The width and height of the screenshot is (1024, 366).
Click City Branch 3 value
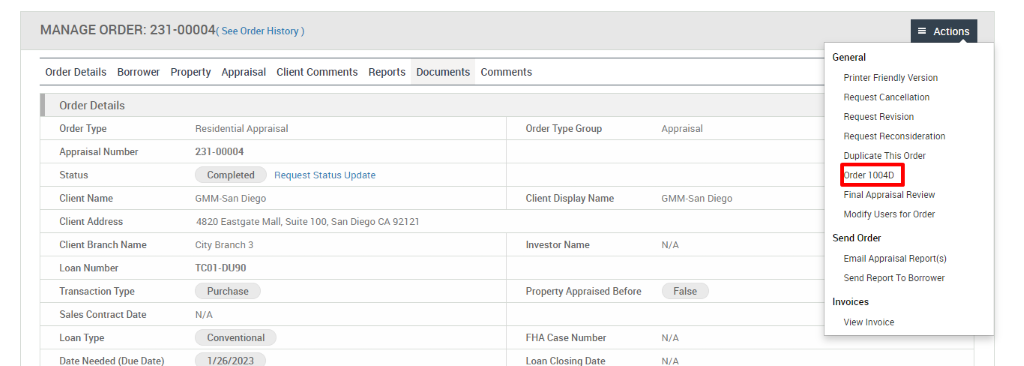pos(224,245)
